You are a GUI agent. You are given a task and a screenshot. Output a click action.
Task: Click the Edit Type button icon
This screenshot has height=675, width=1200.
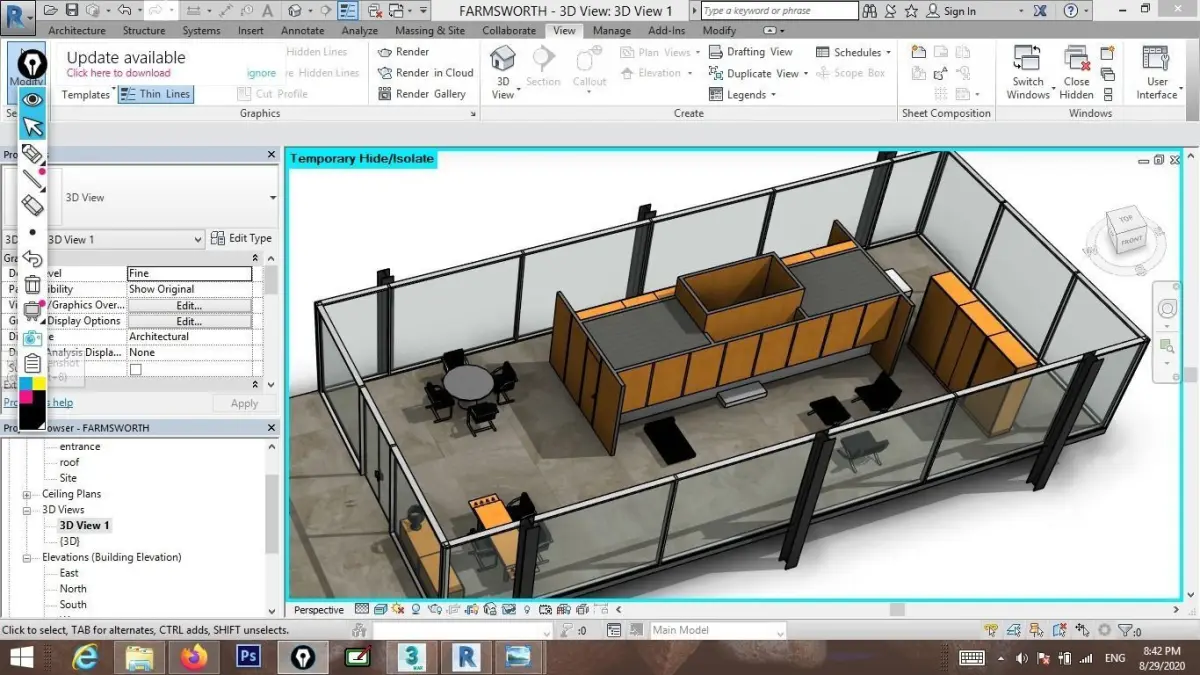(x=218, y=238)
